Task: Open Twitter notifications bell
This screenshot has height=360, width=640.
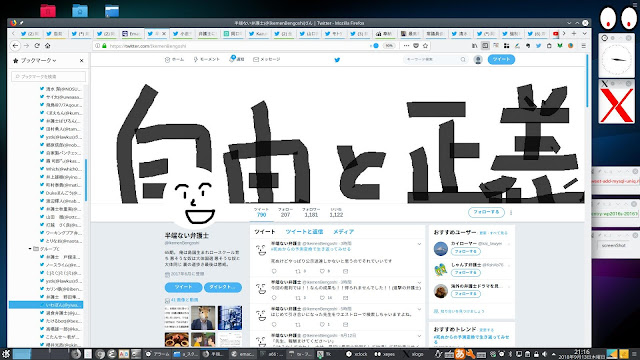Action: coord(236,59)
